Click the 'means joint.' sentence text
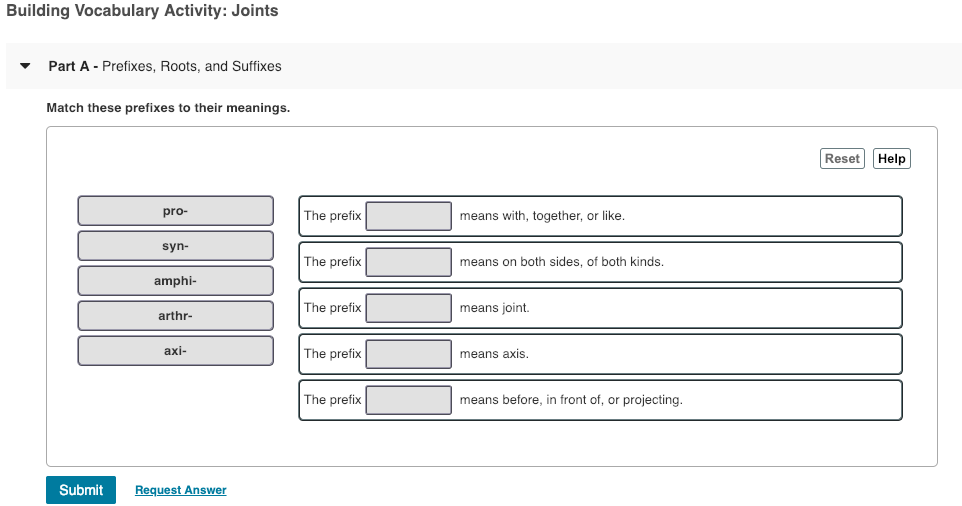 click(x=494, y=308)
